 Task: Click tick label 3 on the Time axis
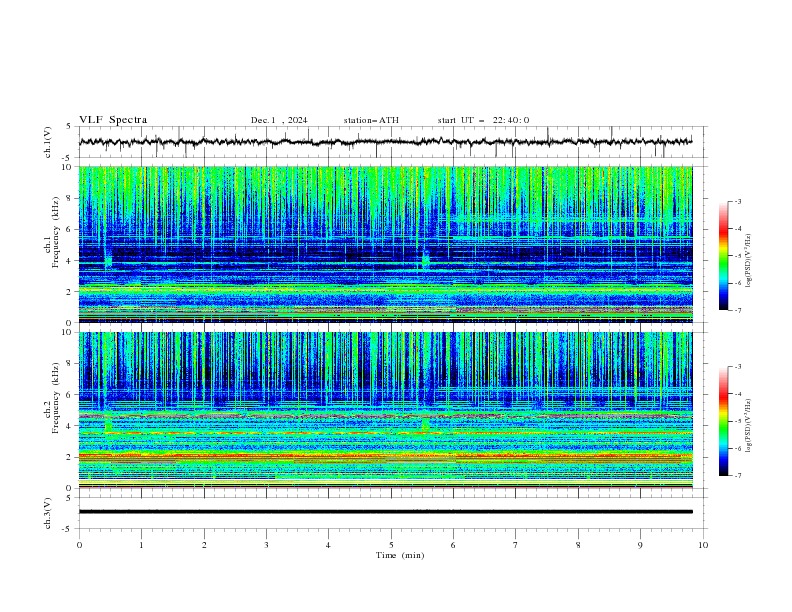[266, 545]
